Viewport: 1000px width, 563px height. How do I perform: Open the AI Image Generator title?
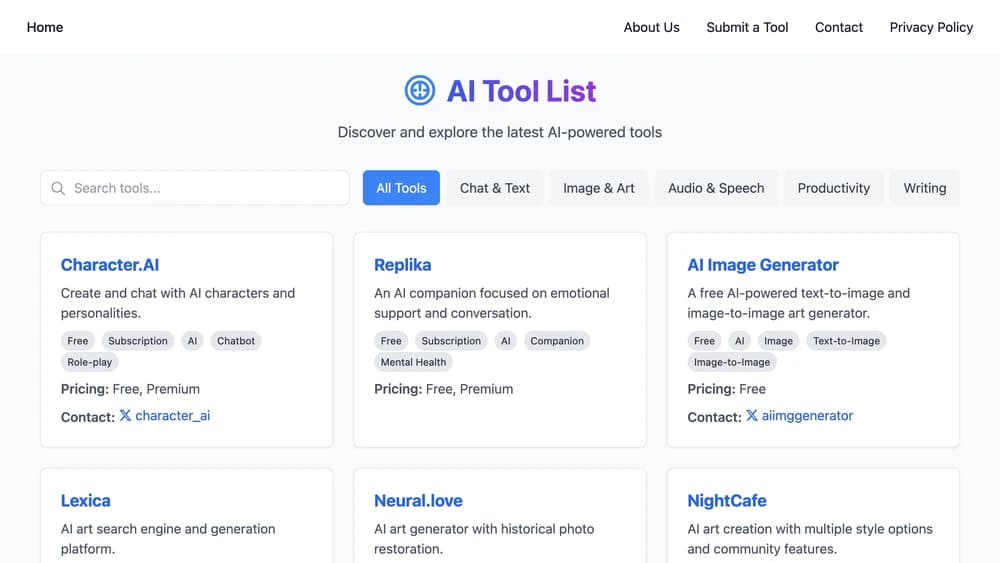pos(763,265)
